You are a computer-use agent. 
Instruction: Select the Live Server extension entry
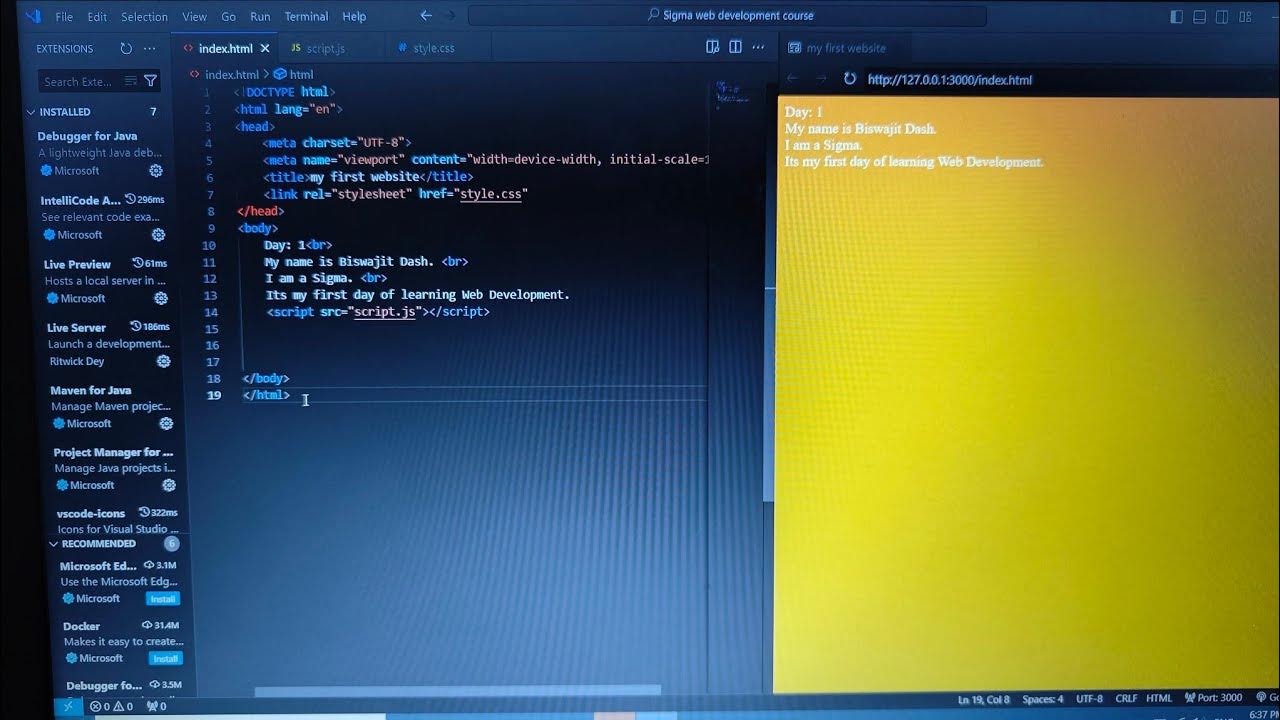(109, 344)
